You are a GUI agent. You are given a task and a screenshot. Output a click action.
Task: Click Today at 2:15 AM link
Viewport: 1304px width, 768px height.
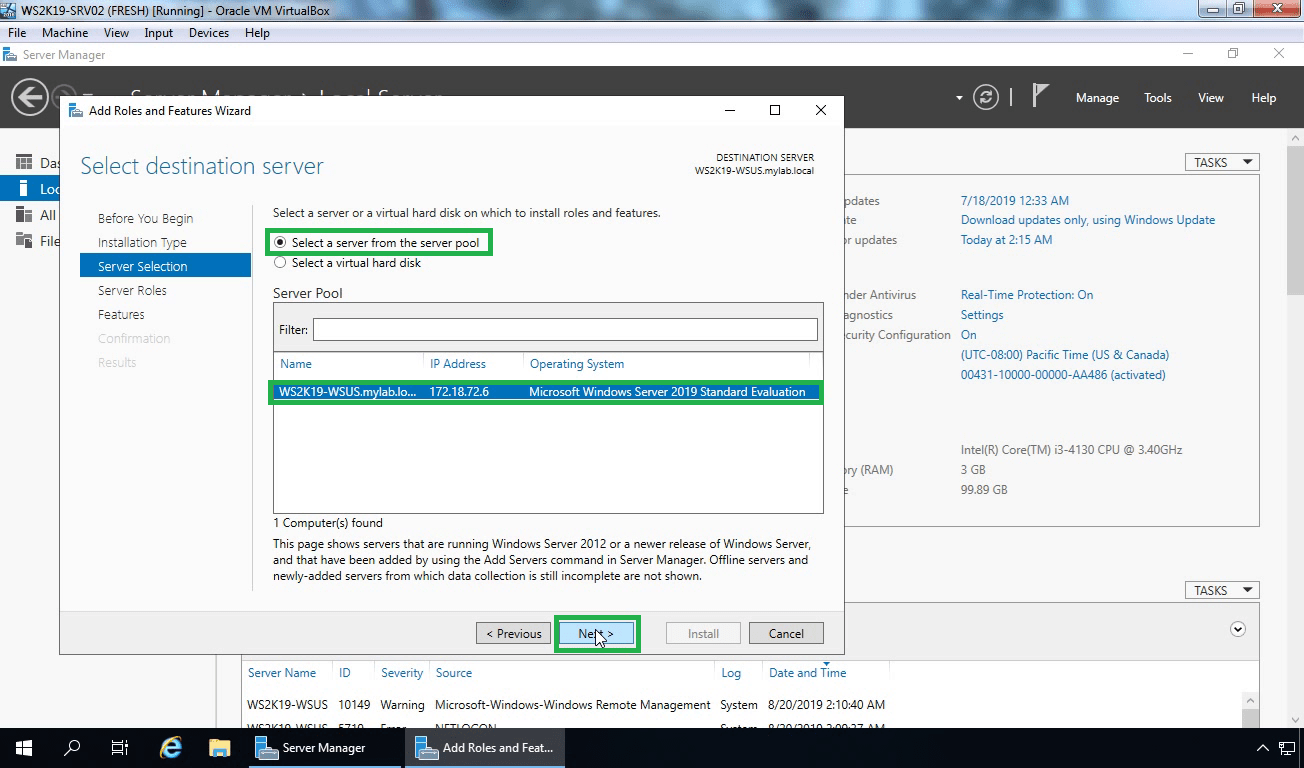pyautogui.click(x=1006, y=240)
